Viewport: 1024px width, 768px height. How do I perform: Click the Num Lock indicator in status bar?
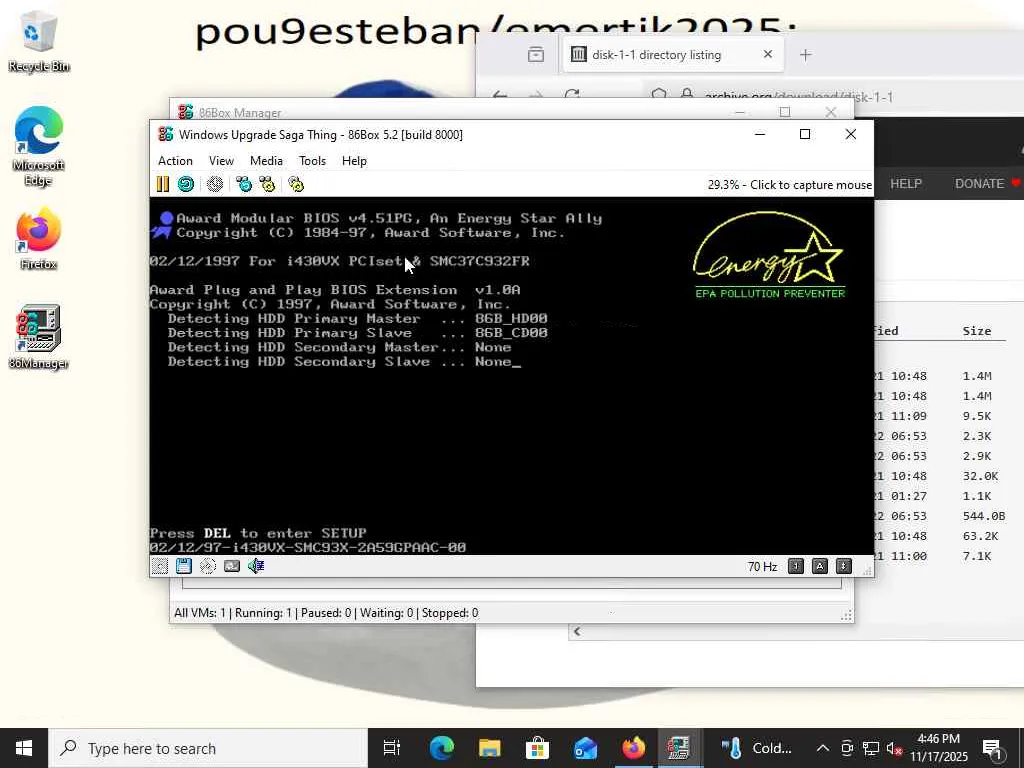795,566
